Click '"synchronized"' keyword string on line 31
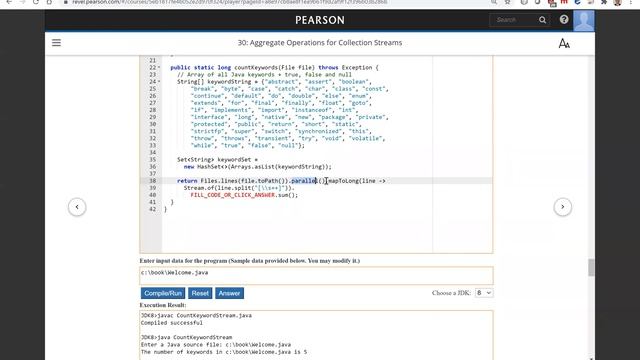Screen dimensions: 640x360 pyautogui.click(x=319, y=131)
